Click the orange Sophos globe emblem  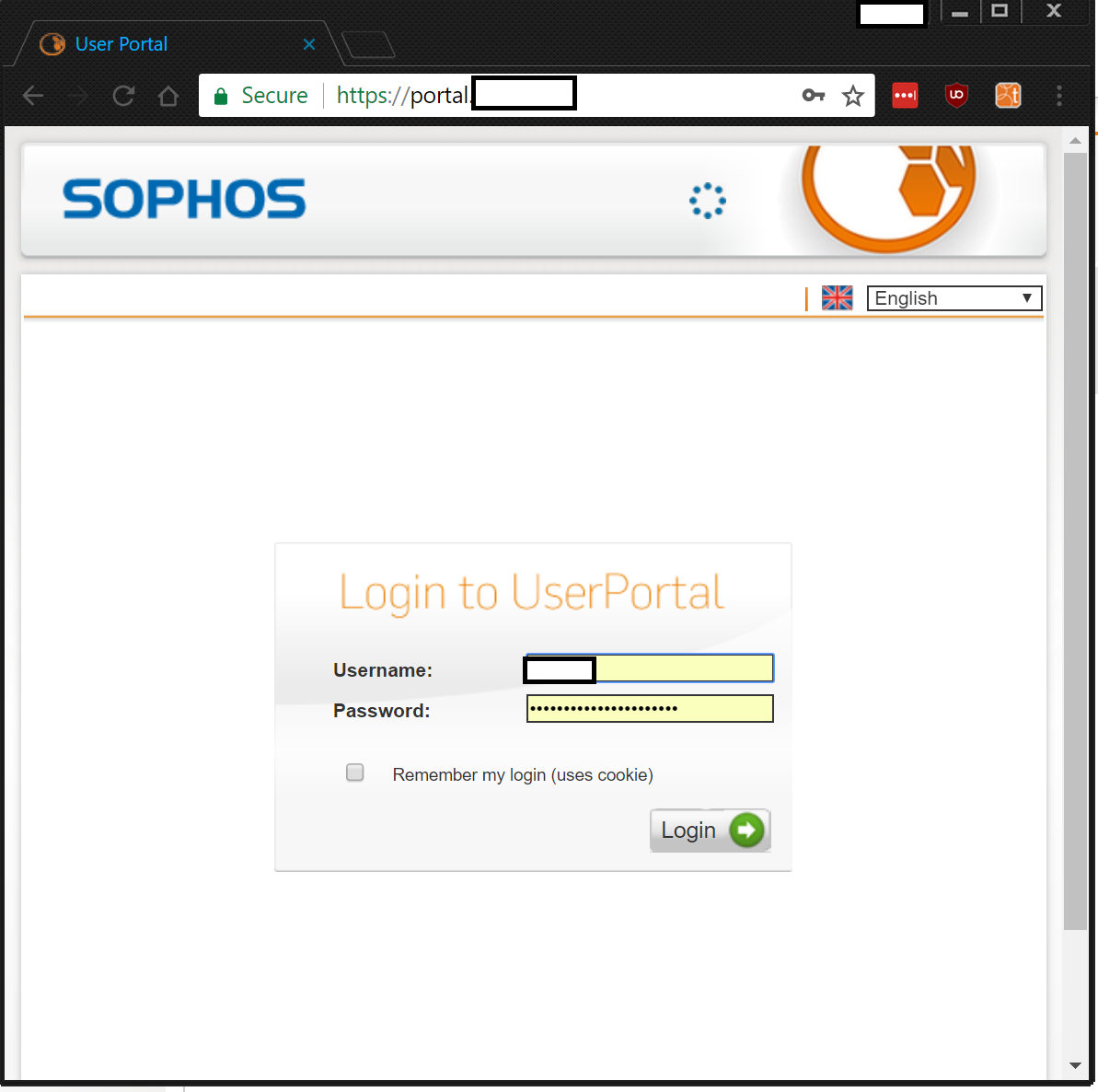click(x=888, y=198)
